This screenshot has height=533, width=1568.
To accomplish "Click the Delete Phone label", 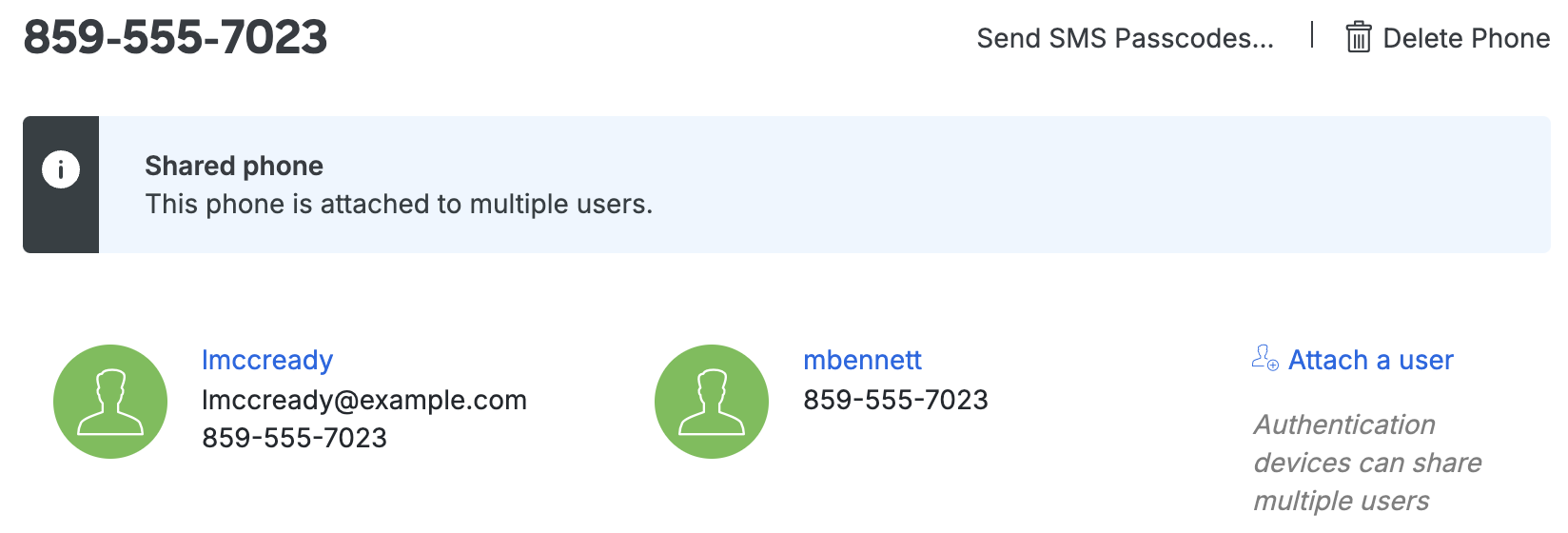I will pos(1465,38).
